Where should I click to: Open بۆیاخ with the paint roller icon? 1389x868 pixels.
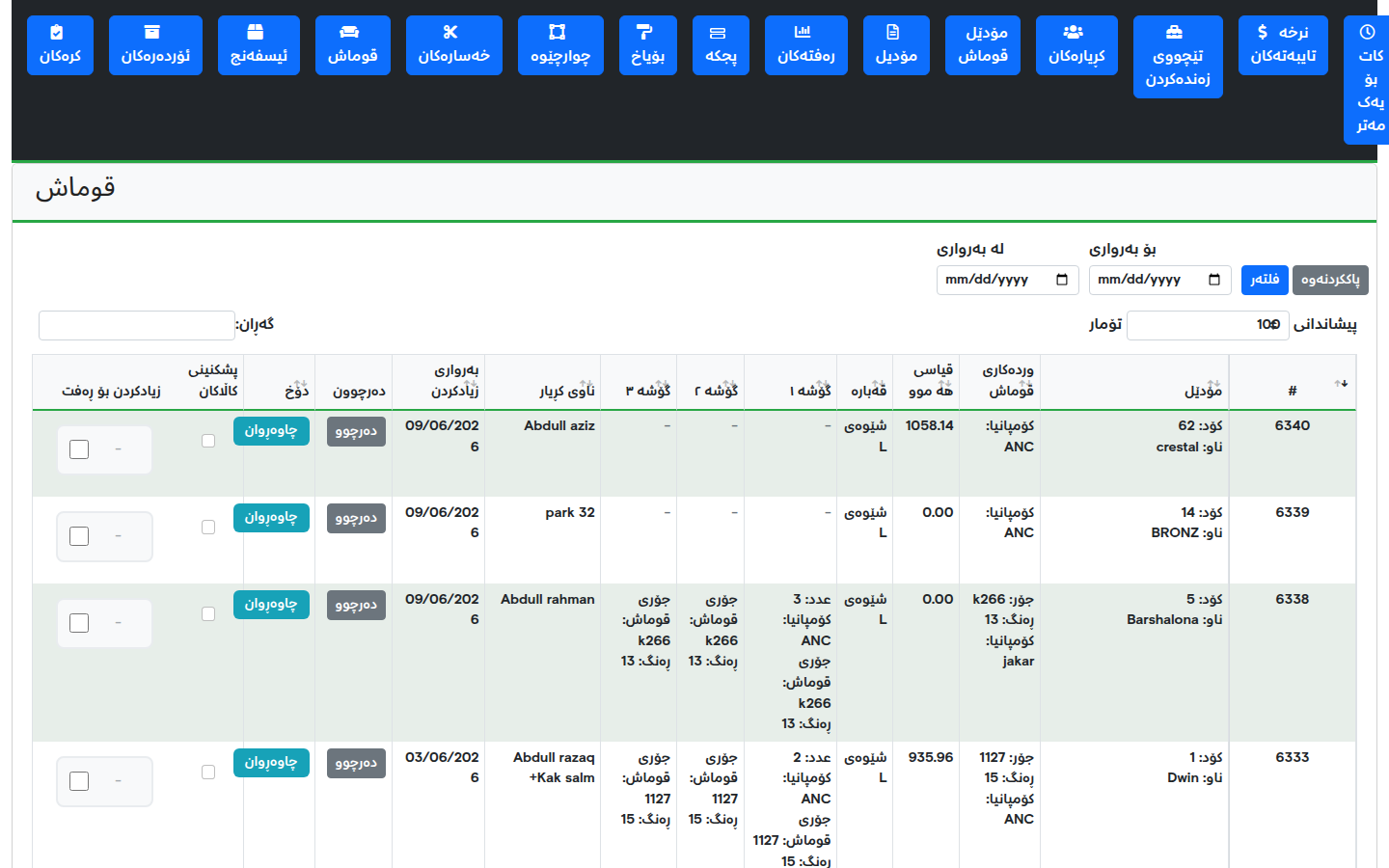[648, 45]
